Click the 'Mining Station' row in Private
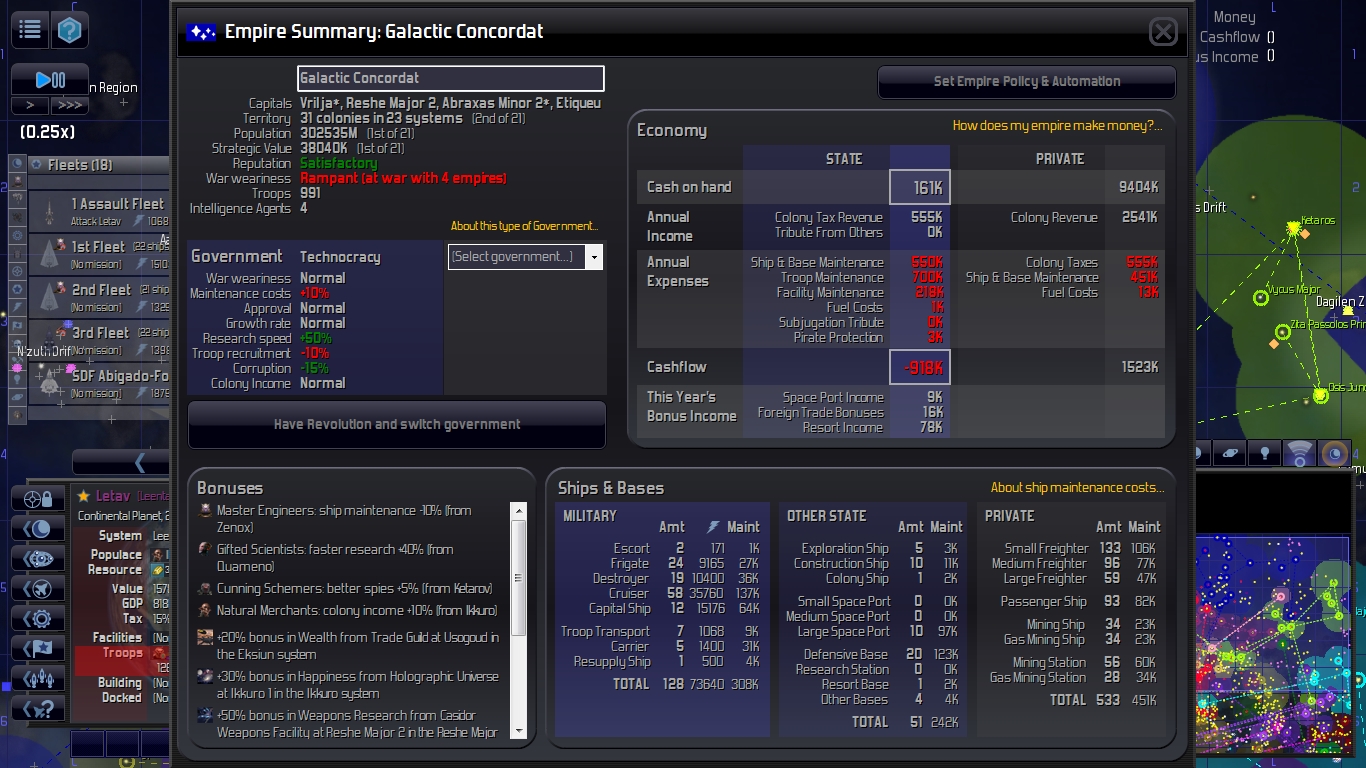The height and width of the screenshot is (768, 1366). tap(1071, 662)
